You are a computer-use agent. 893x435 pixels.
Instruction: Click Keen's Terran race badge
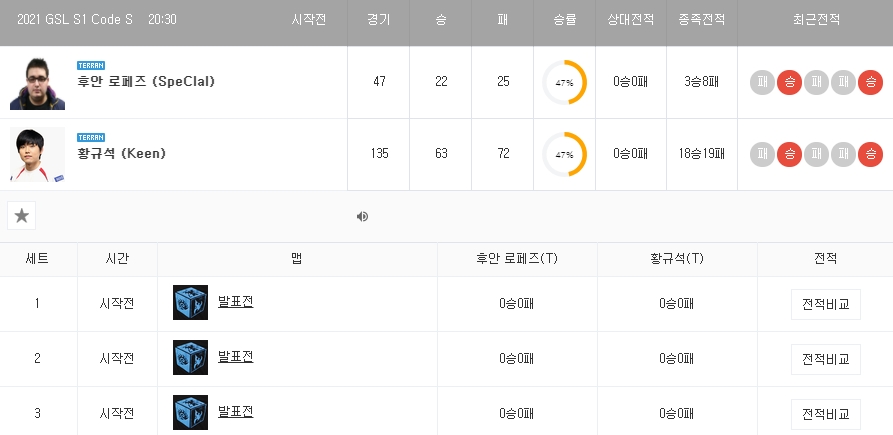pyautogui.click(x=91, y=137)
